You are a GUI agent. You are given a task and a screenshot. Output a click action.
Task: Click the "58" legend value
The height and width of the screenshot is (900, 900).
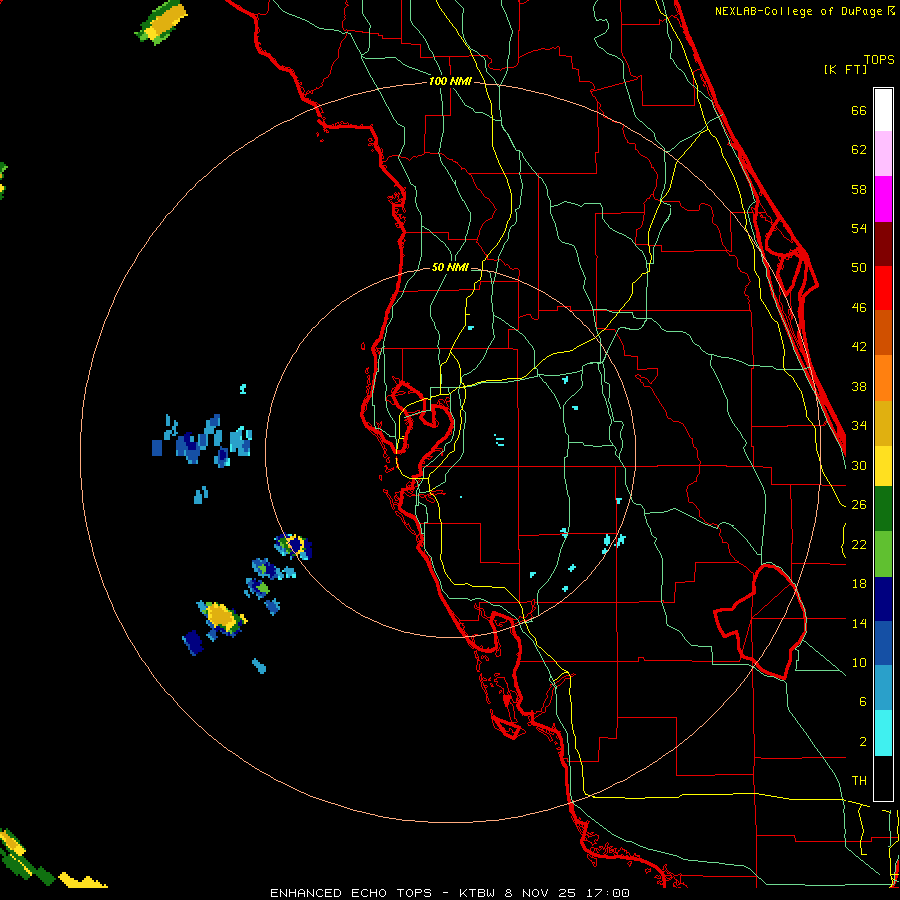tap(859, 189)
